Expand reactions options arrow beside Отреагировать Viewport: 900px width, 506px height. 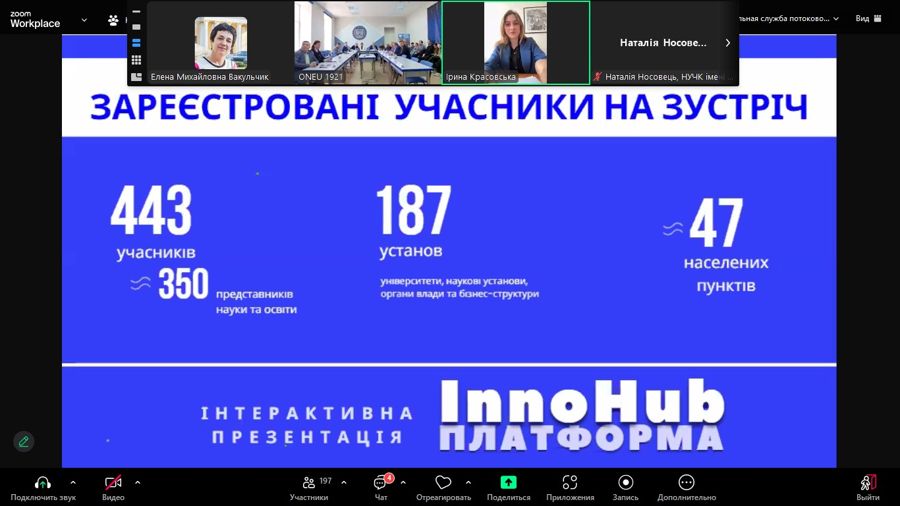click(468, 483)
